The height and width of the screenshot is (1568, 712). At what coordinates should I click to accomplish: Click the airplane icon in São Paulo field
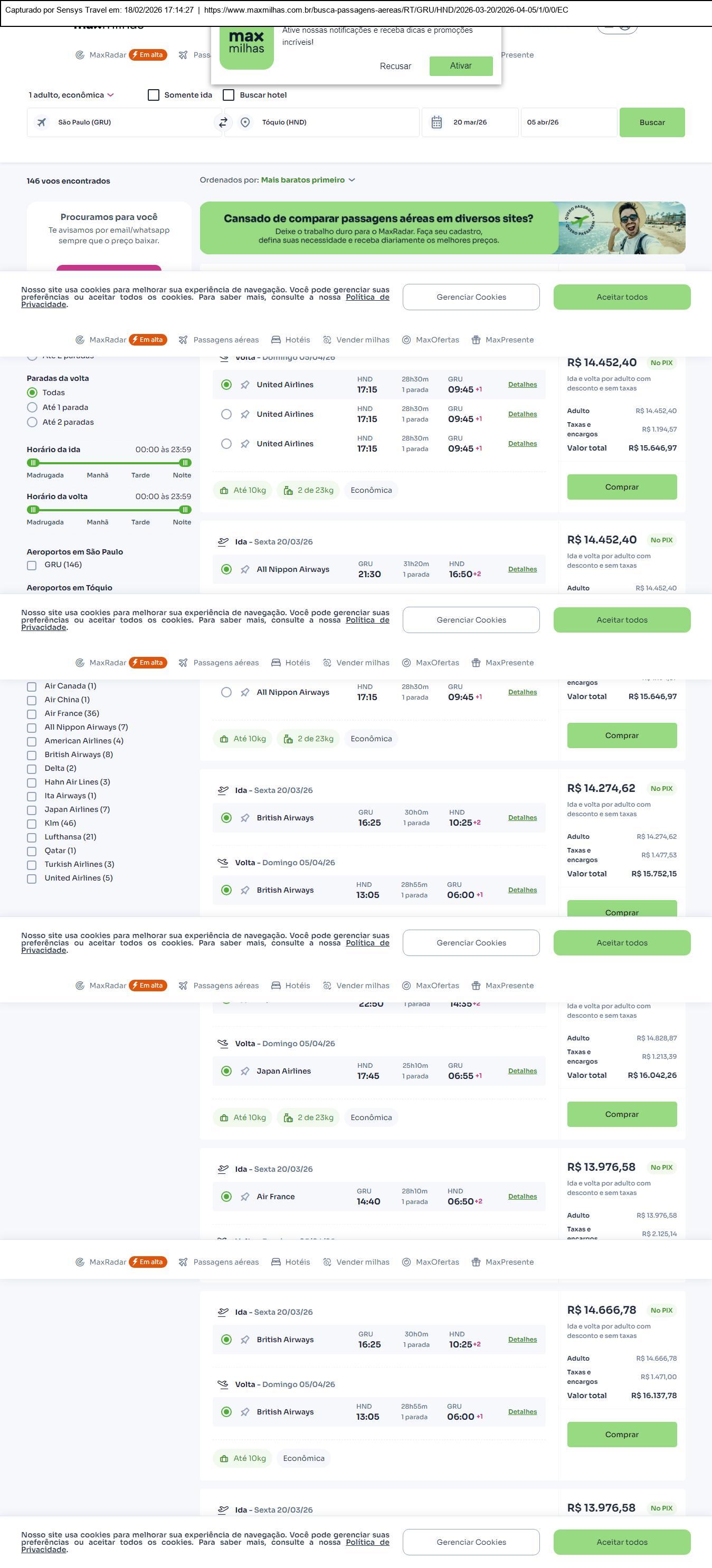click(41, 122)
